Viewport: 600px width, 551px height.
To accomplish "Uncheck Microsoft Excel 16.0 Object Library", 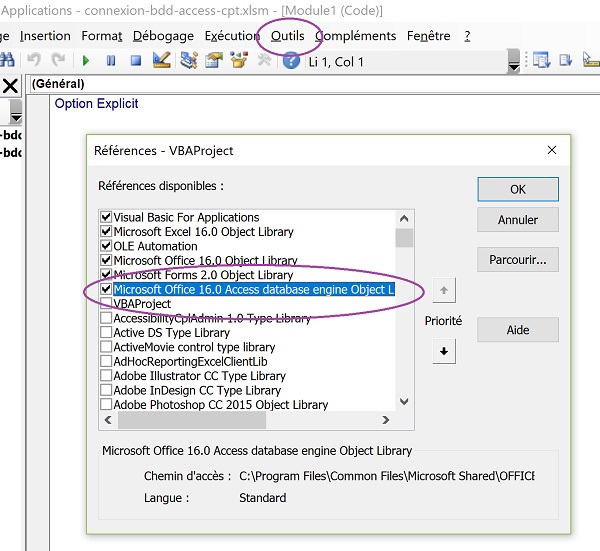I will [106, 231].
